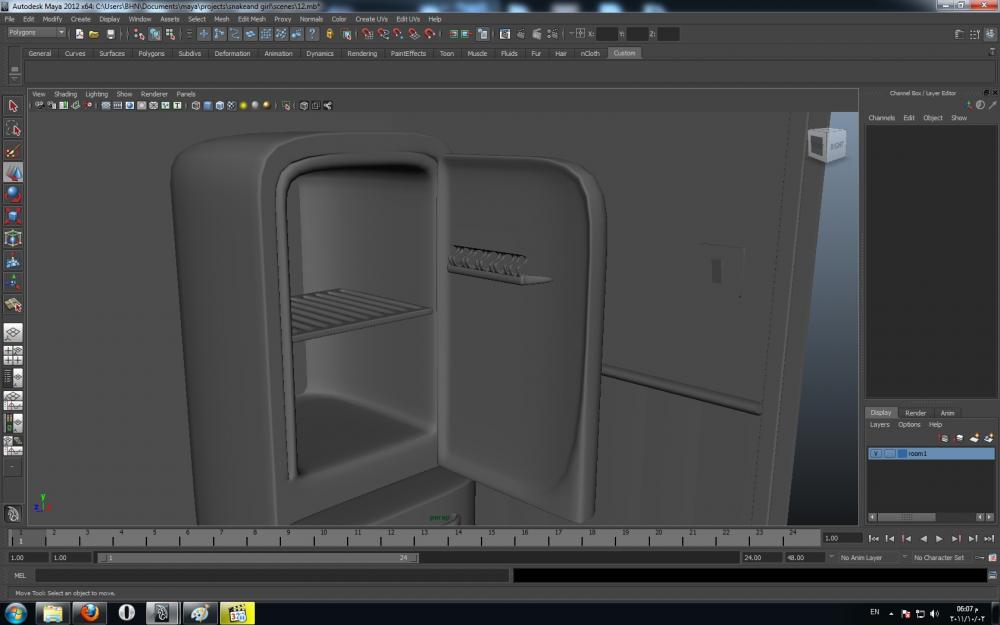The height and width of the screenshot is (625, 1000).
Task: Switch to the Rendering shelf tab
Action: [x=362, y=54]
